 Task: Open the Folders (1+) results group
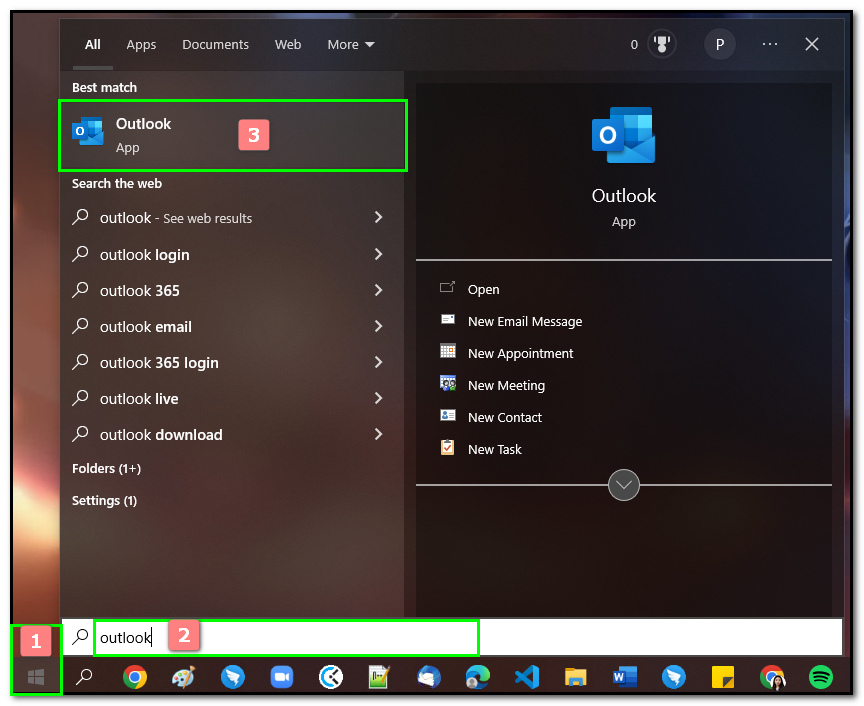coord(106,468)
